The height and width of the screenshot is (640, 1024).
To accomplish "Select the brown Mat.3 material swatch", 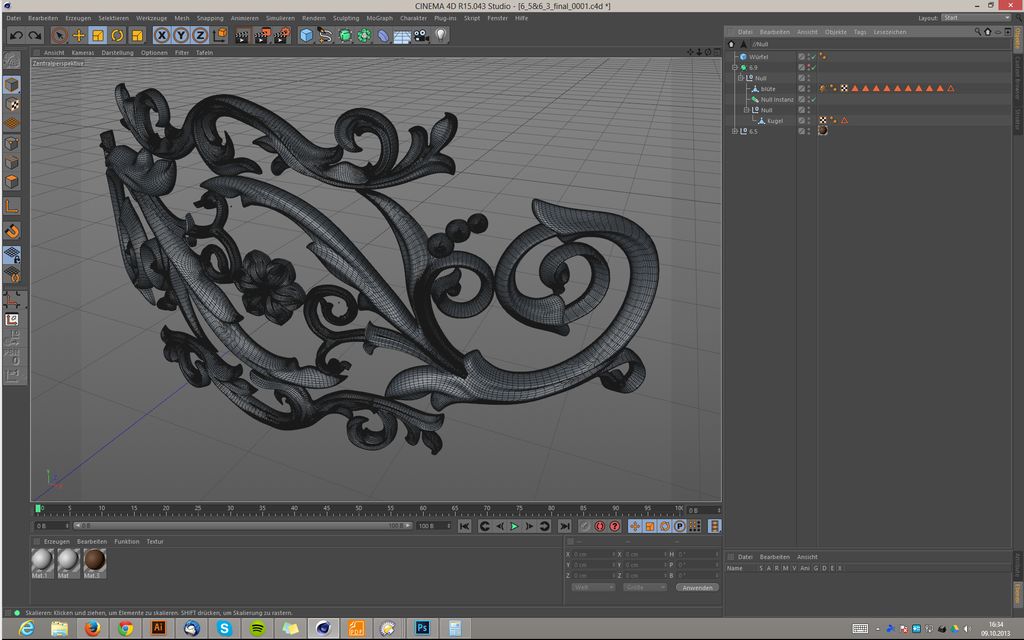I will click(94, 561).
